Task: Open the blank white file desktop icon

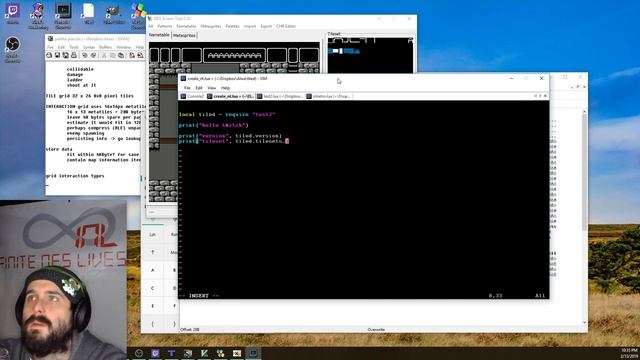Action: point(88,12)
